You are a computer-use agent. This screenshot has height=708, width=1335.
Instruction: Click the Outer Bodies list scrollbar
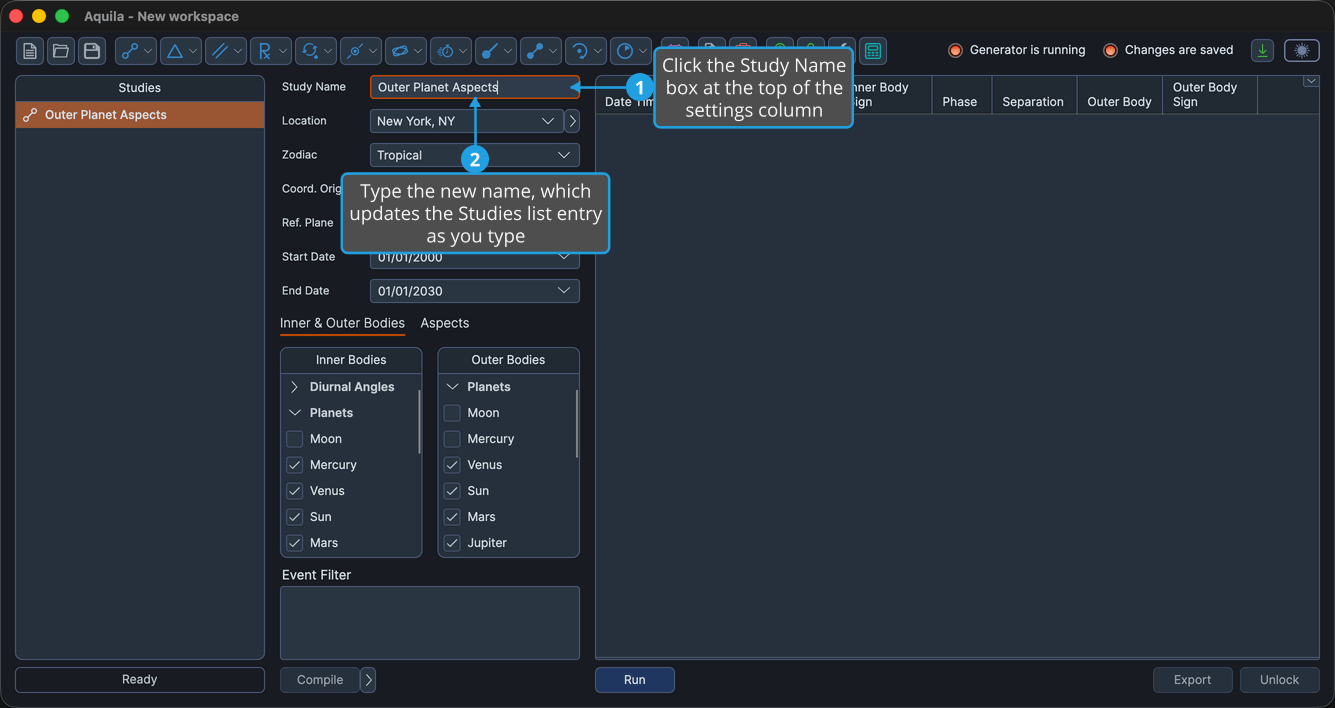(577, 423)
